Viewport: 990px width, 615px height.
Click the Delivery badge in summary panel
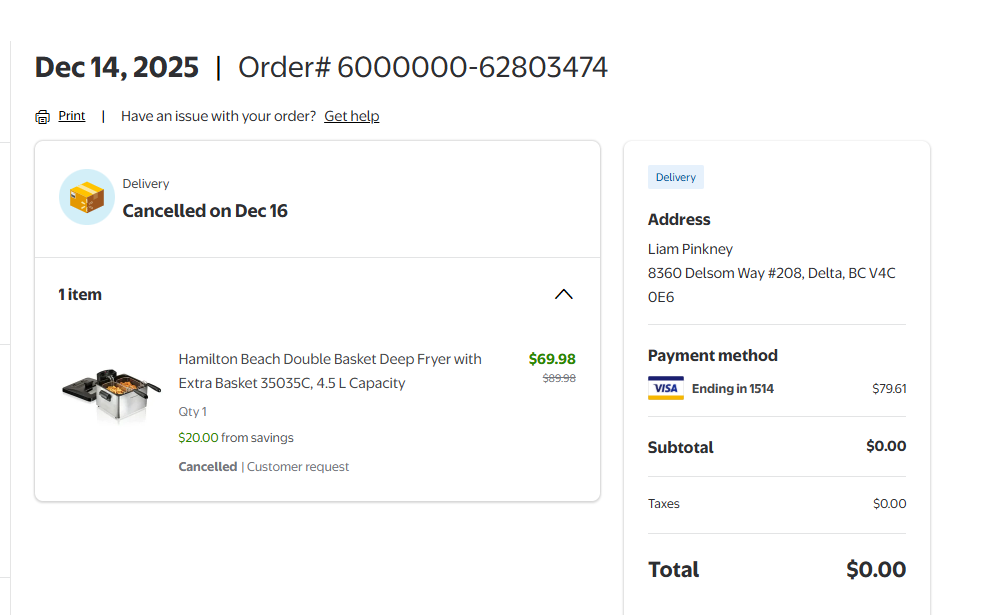(x=676, y=177)
